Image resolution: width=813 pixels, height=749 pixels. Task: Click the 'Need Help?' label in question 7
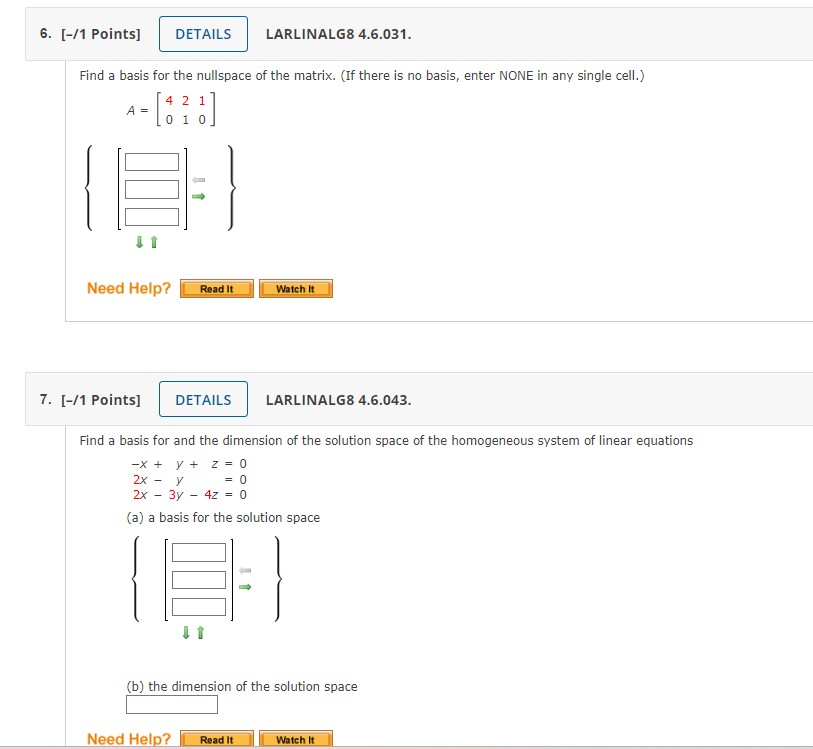(x=129, y=739)
